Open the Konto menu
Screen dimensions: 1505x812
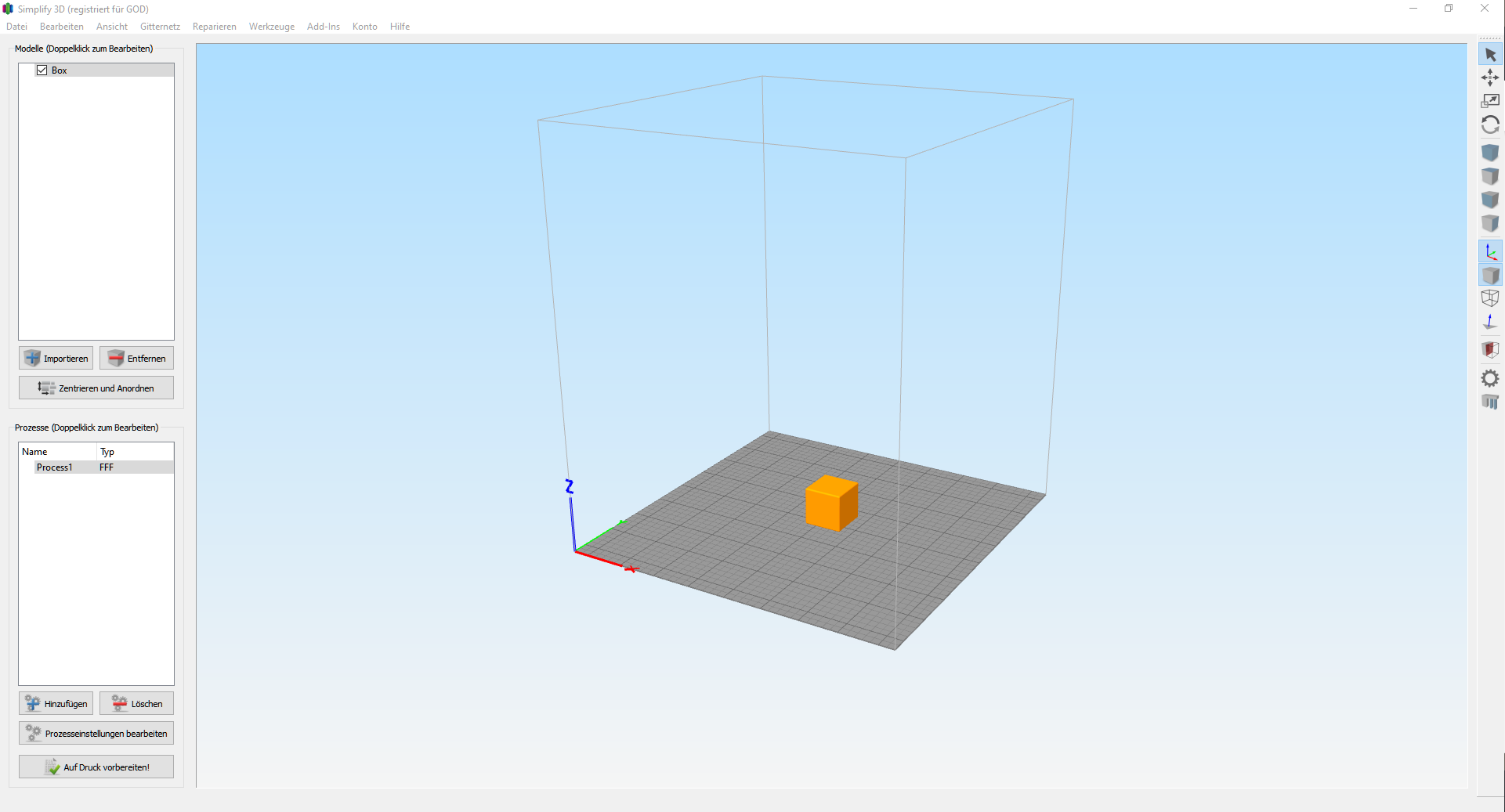coord(365,27)
